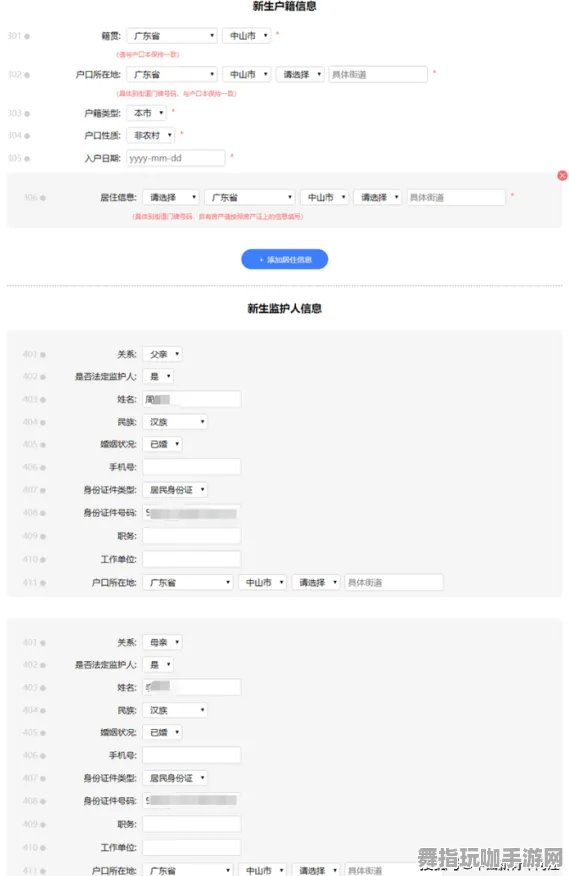Viewport: 569px width, 876px height.
Task: Click the 新生户籍信息 section heading
Action: (284, 6)
